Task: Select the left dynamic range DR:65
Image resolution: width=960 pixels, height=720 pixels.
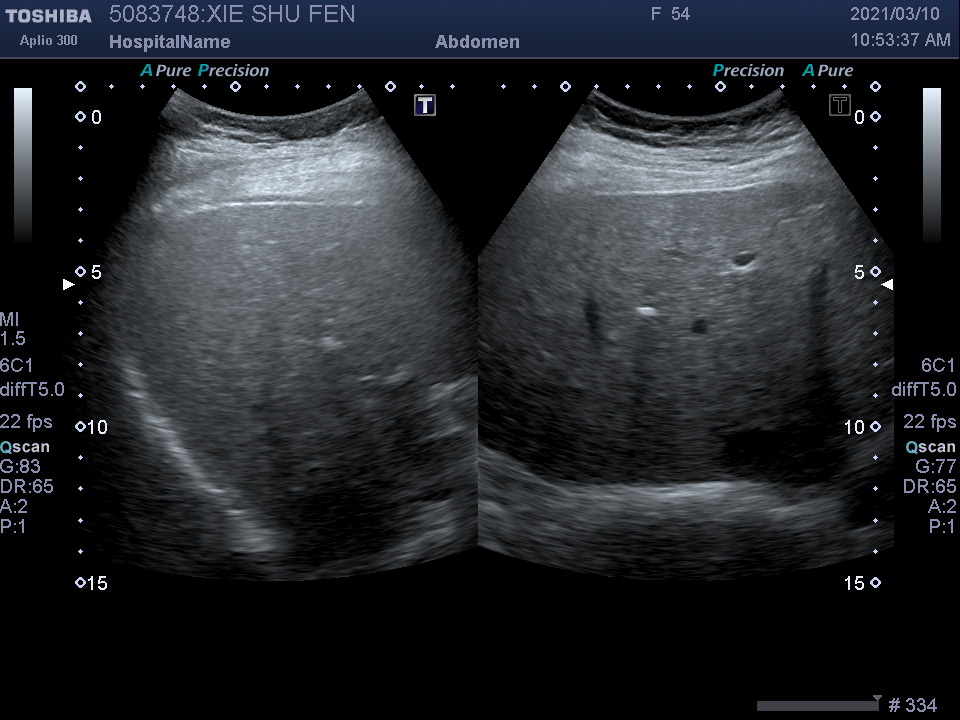Action: tap(28, 487)
